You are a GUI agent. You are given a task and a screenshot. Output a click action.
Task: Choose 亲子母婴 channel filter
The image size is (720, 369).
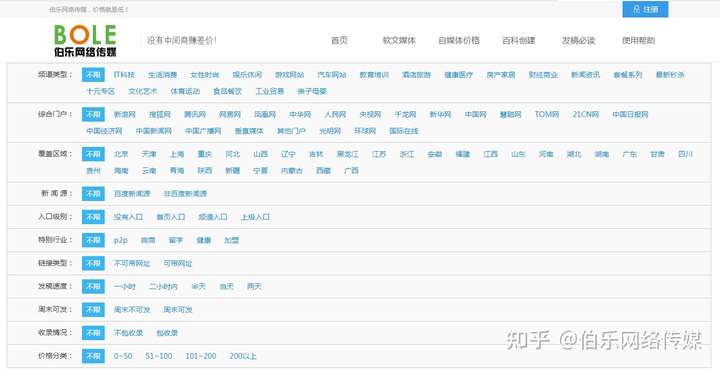312,91
